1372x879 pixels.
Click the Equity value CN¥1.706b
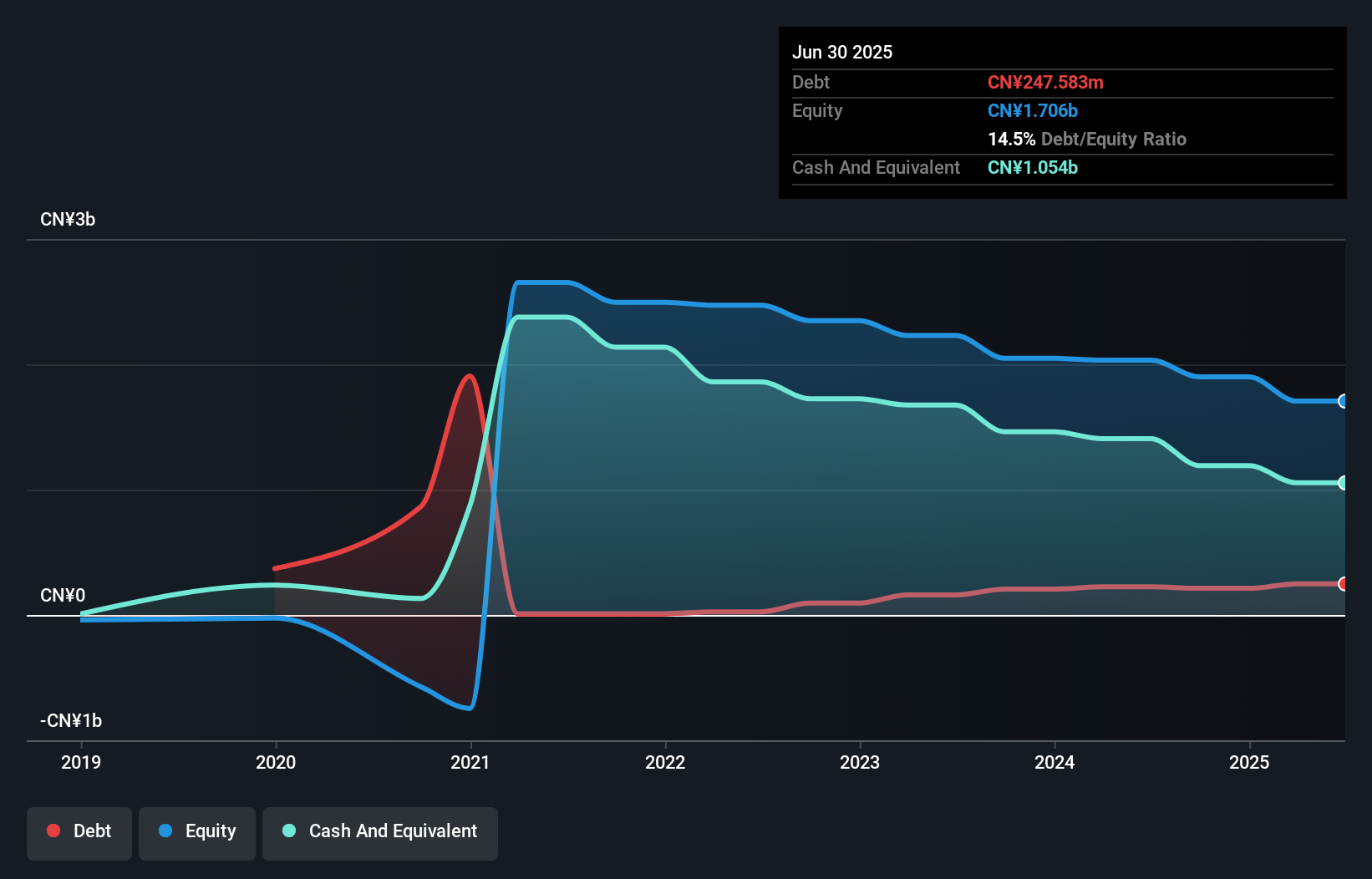coord(1033,110)
